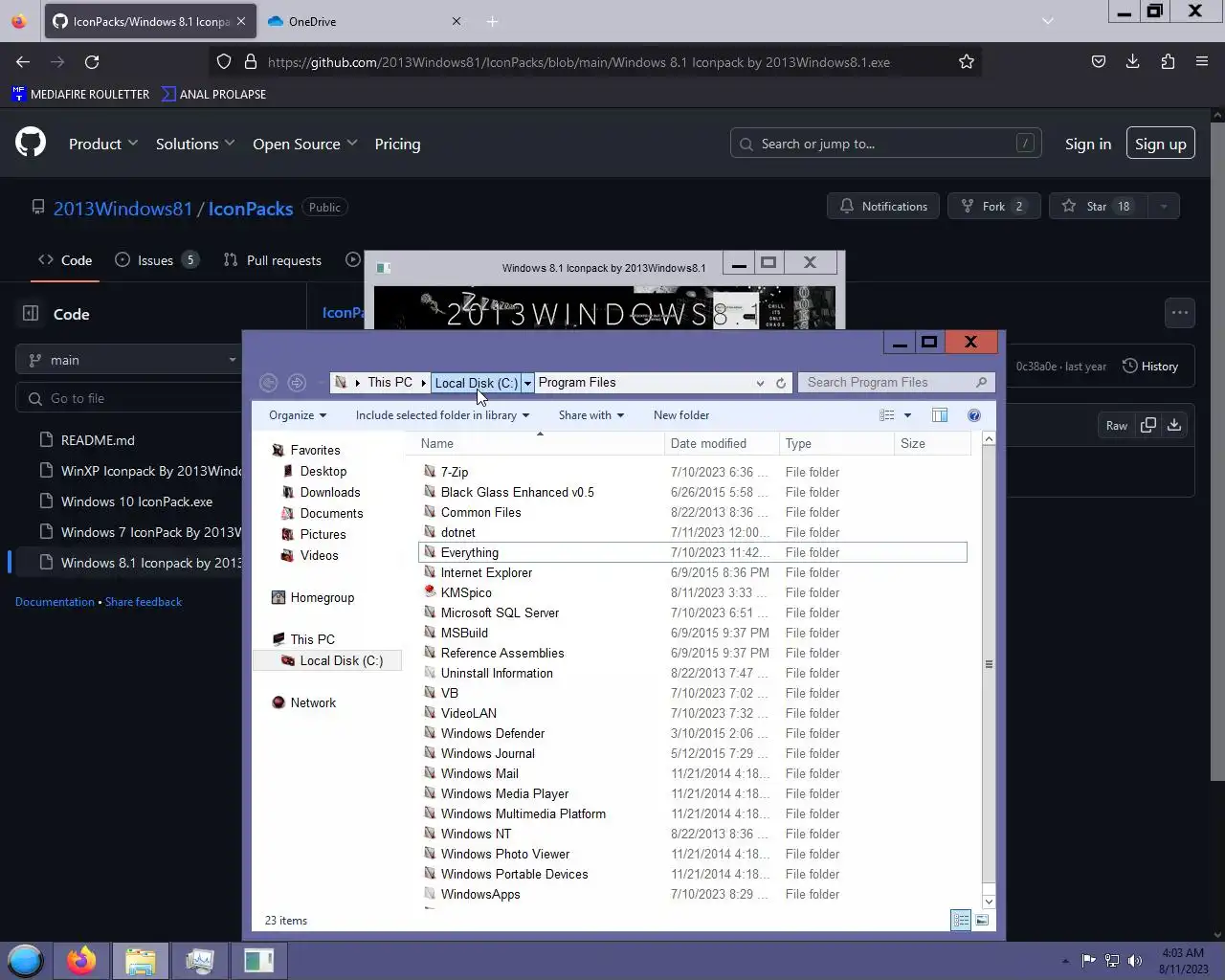Open the MEDIAFIRE ROULETTER bookmark
This screenshot has height=980, width=1225.
(x=81, y=94)
